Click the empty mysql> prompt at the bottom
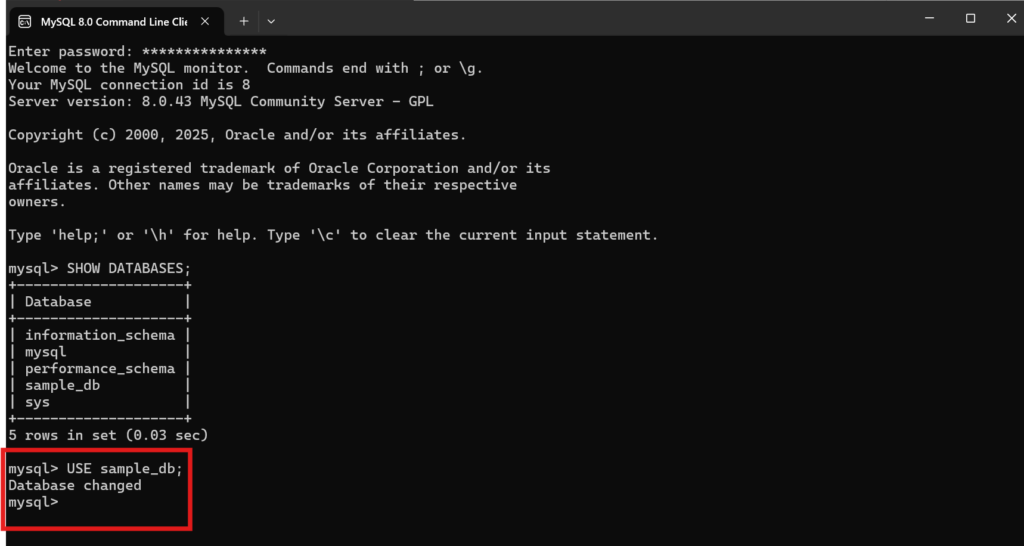This screenshot has width=1024, height=546. click(34, 502)
